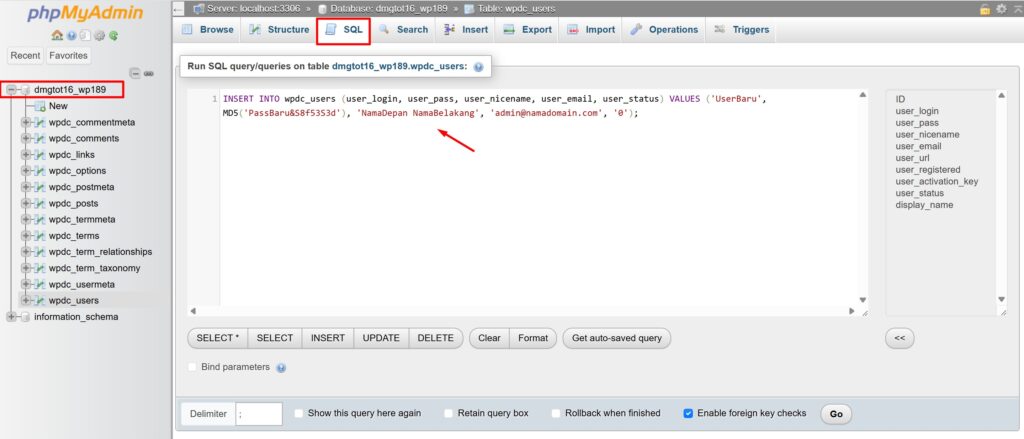
Task: Open the Favorites tables button
Action: pyautogui.click(x=68, y=56)
